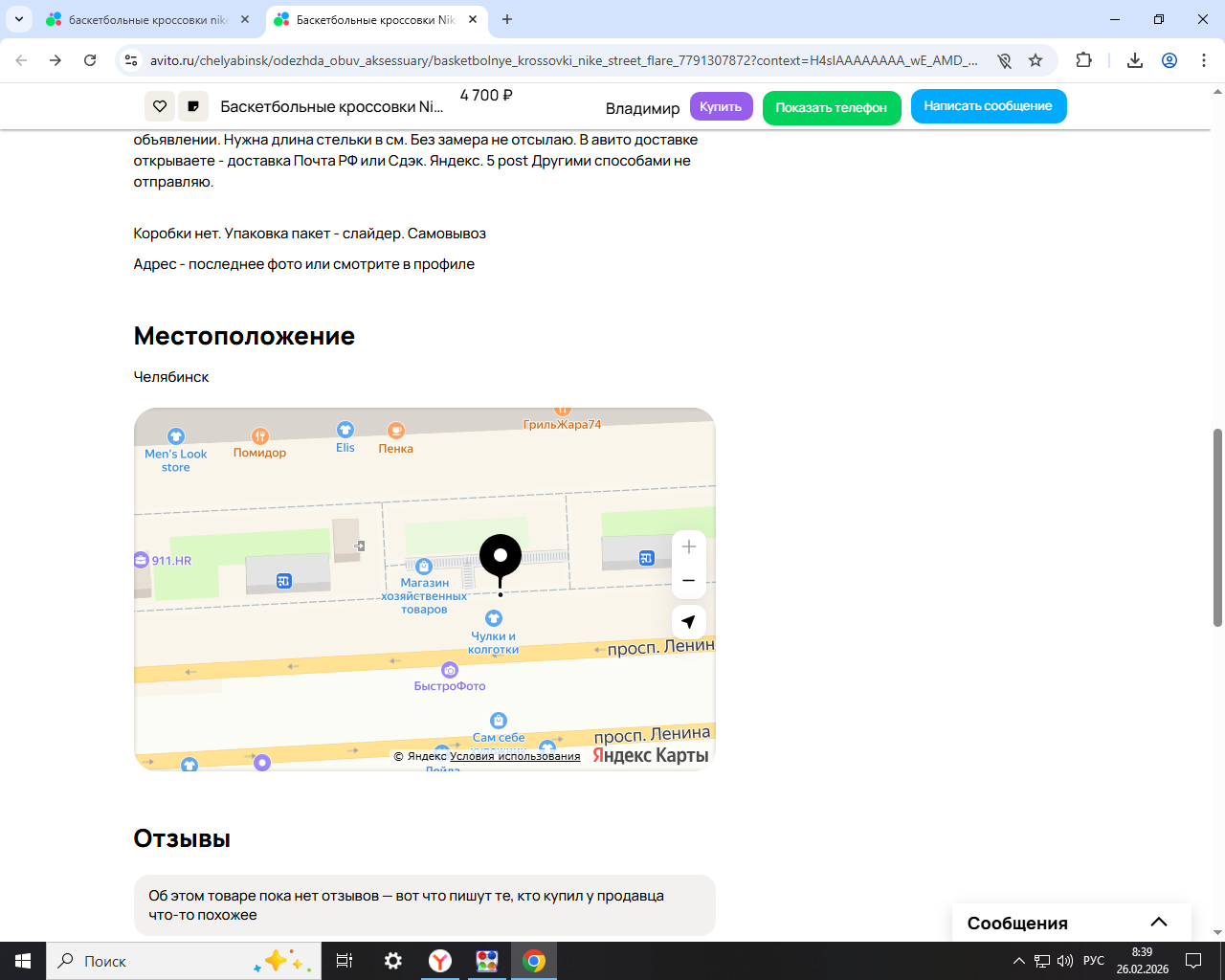Screen dimensions: 1225x980
Task: Close the first browser tab
Action: pos(245,19)
